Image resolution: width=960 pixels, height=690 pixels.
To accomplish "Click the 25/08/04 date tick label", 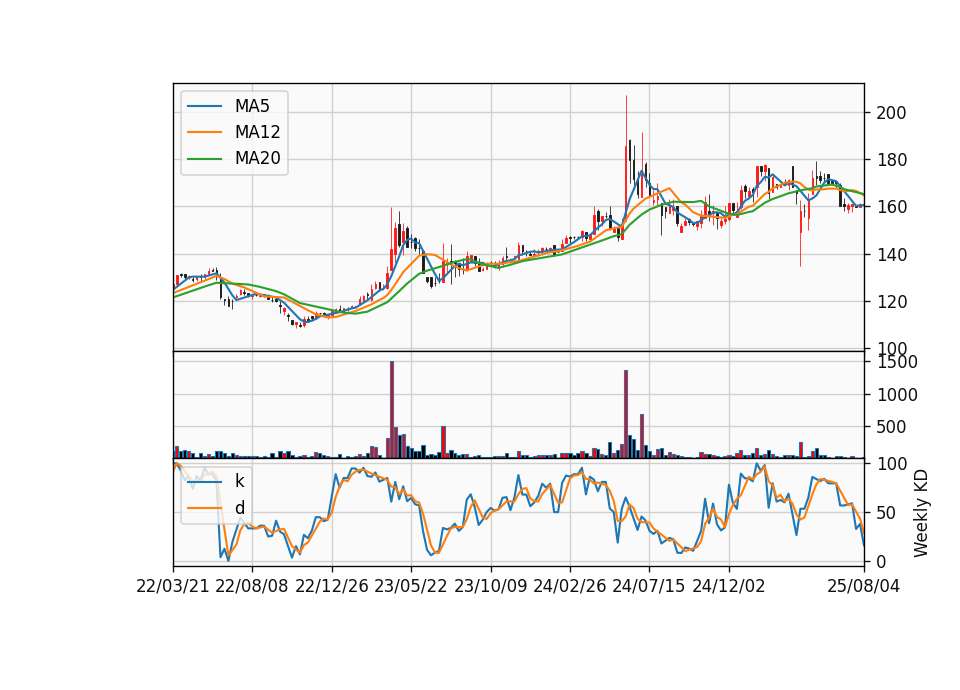I will (x=864, y=587).
